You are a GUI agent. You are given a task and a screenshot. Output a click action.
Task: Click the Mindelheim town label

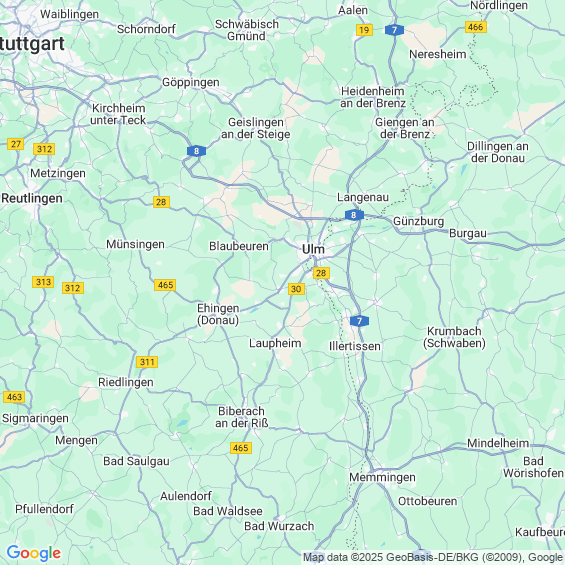tap(498, 443)
